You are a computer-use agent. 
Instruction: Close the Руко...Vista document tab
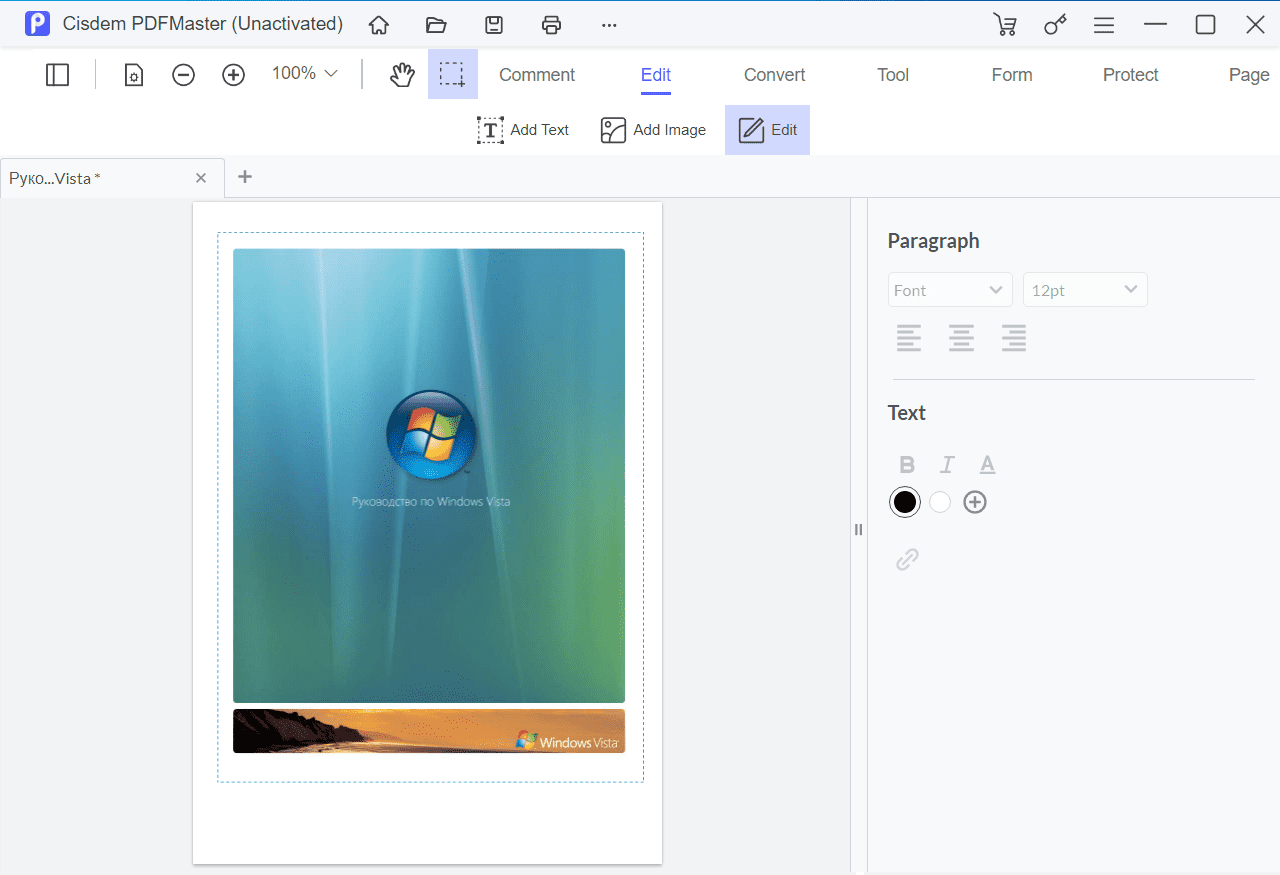pos(201,178)
